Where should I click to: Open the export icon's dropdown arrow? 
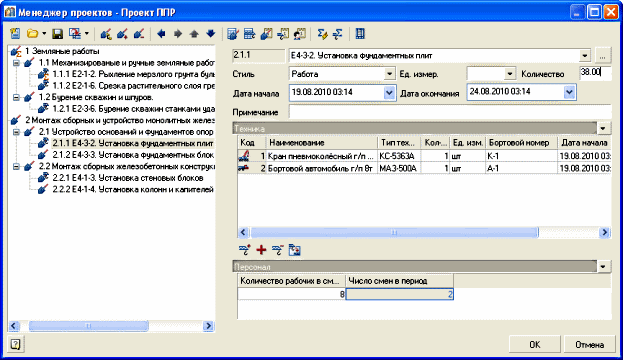tap(87, 34)
